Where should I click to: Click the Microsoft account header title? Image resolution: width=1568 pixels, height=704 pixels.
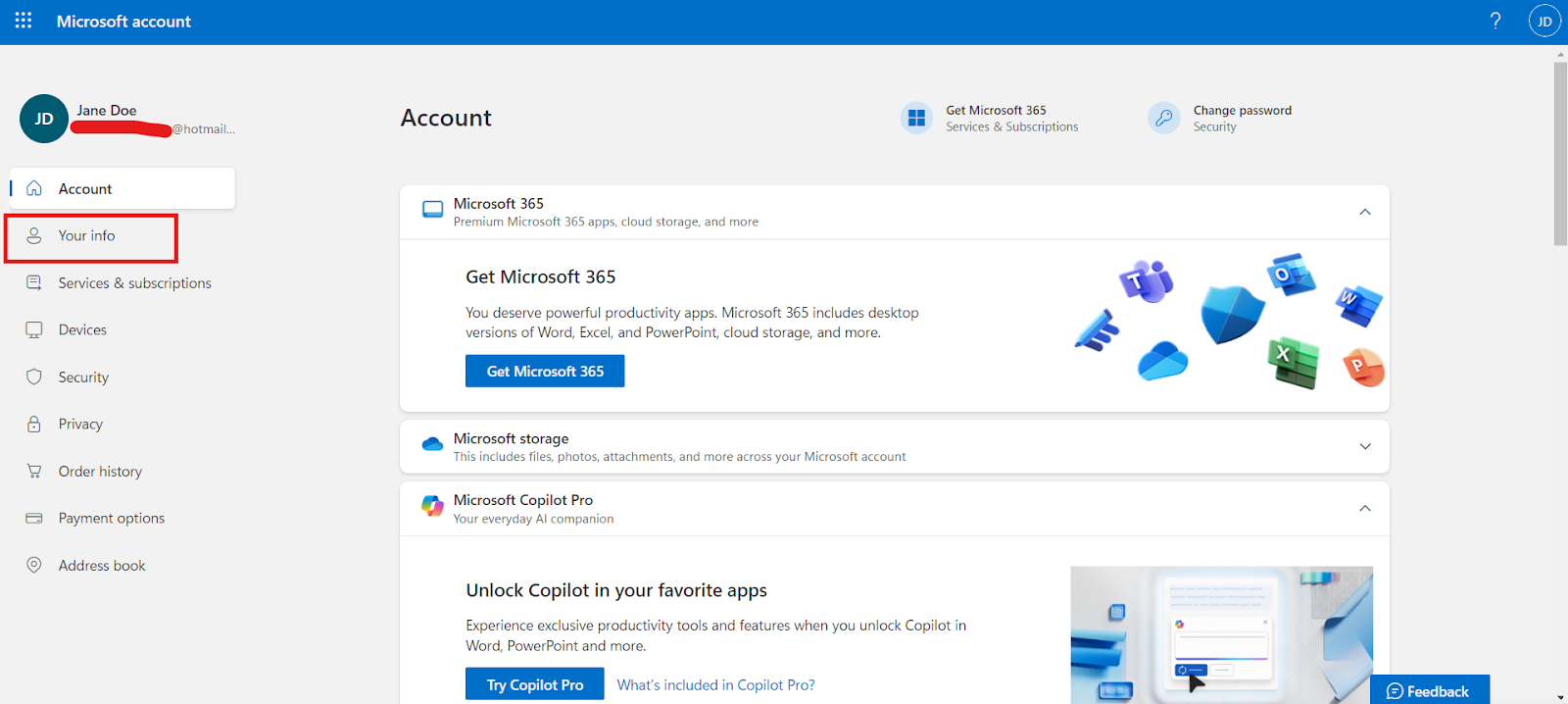point(123,21)
